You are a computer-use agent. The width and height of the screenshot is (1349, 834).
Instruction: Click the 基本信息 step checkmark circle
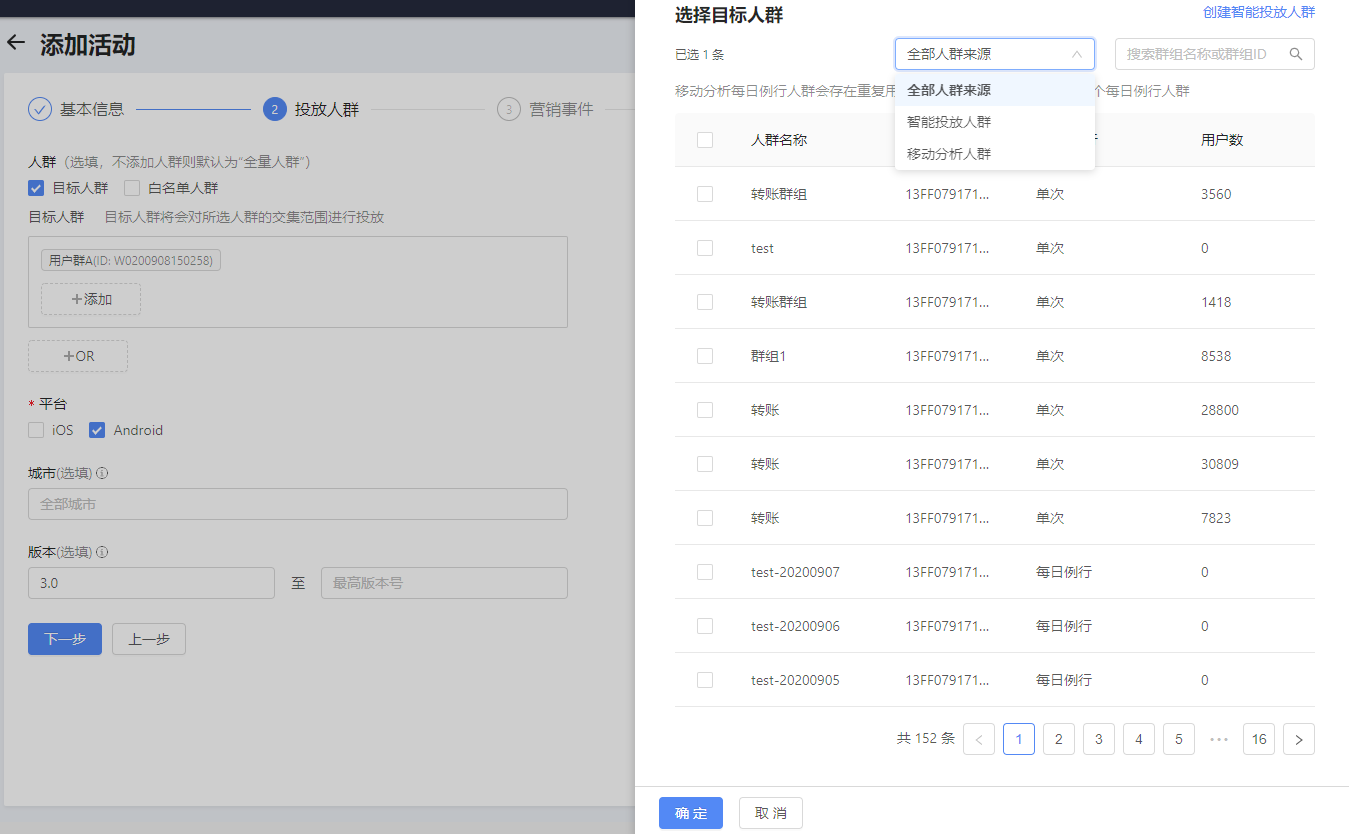click(x=40, y=109)
